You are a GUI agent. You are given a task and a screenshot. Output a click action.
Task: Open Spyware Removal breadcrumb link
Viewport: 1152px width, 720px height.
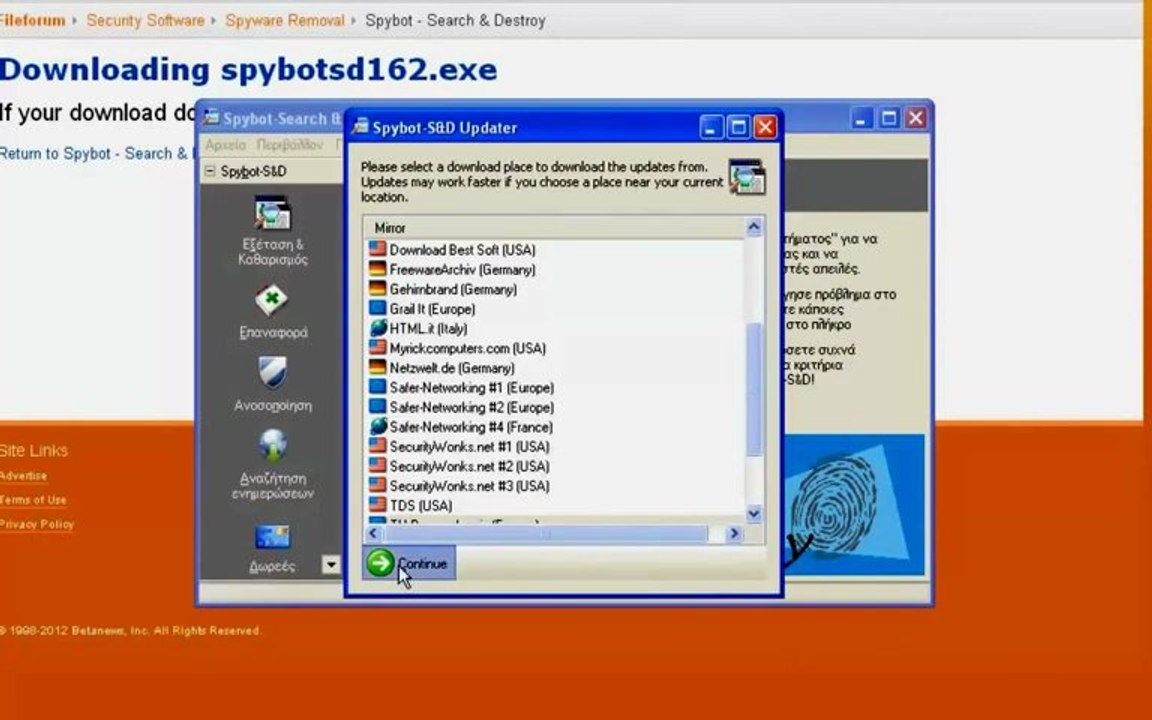coord(284,20)
